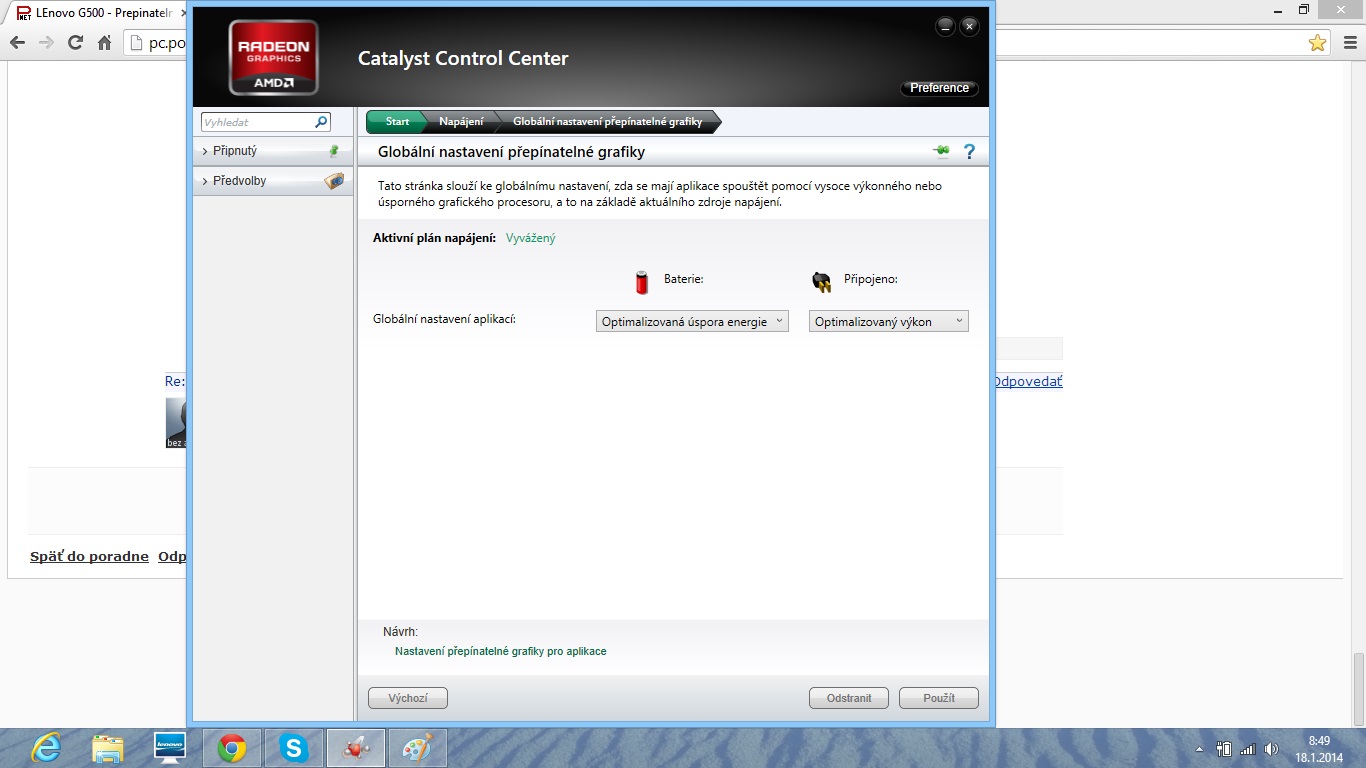Screen dimensions: 1366x768
Task: Open the network signal tray icon
Action: (1247, 749)
